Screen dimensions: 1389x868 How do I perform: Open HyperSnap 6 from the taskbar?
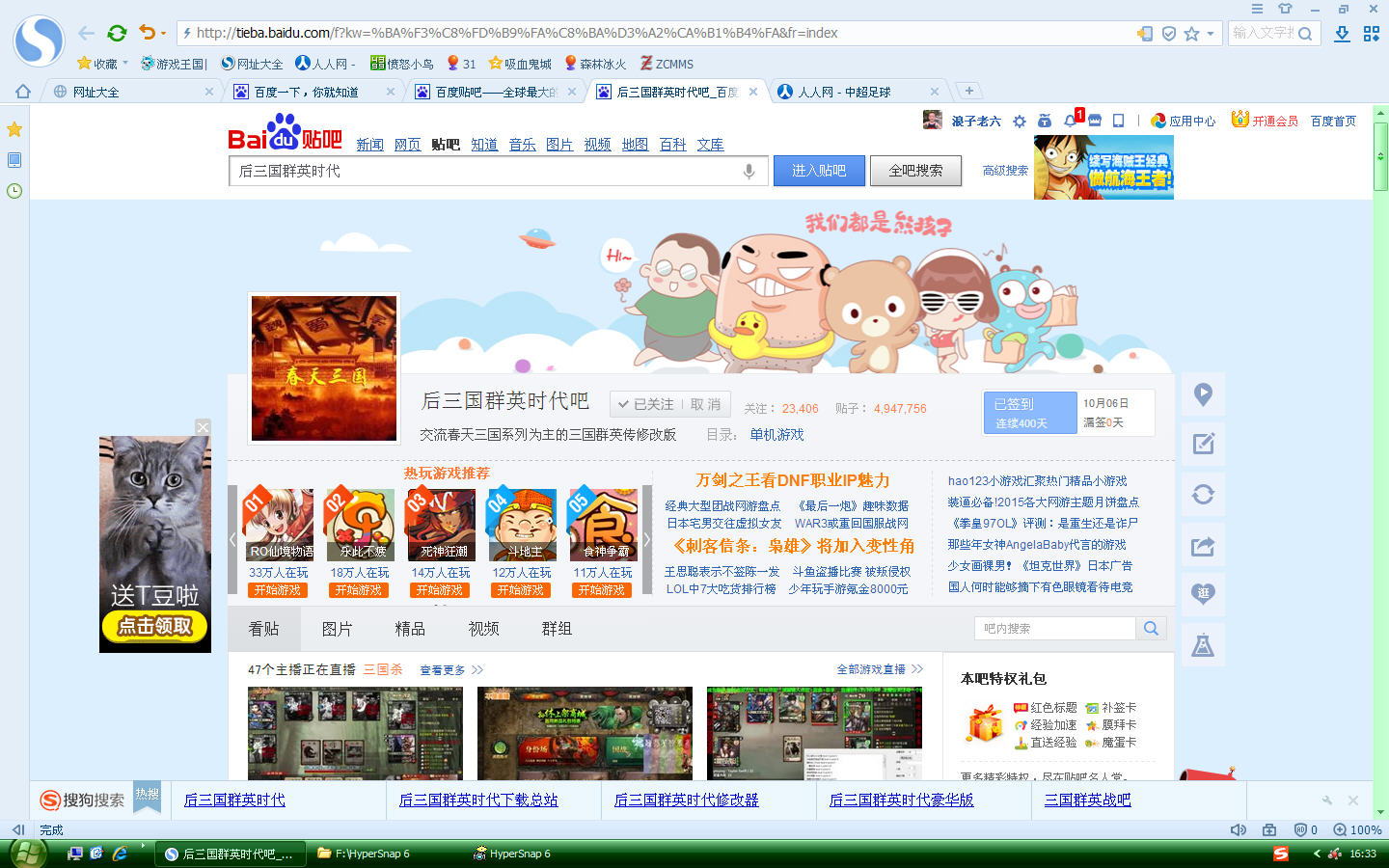[512, 854]
